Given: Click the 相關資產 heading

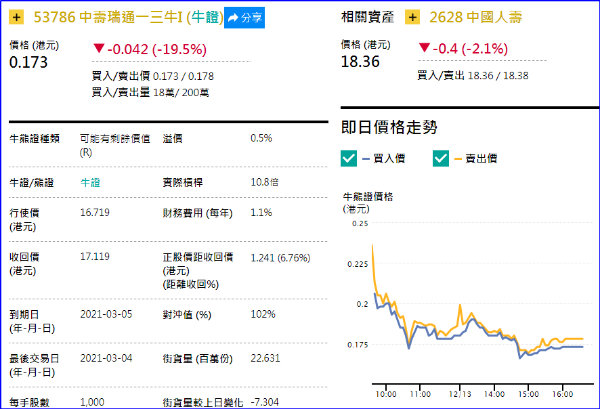Looking at the screenshot, I should click(367, 17).
